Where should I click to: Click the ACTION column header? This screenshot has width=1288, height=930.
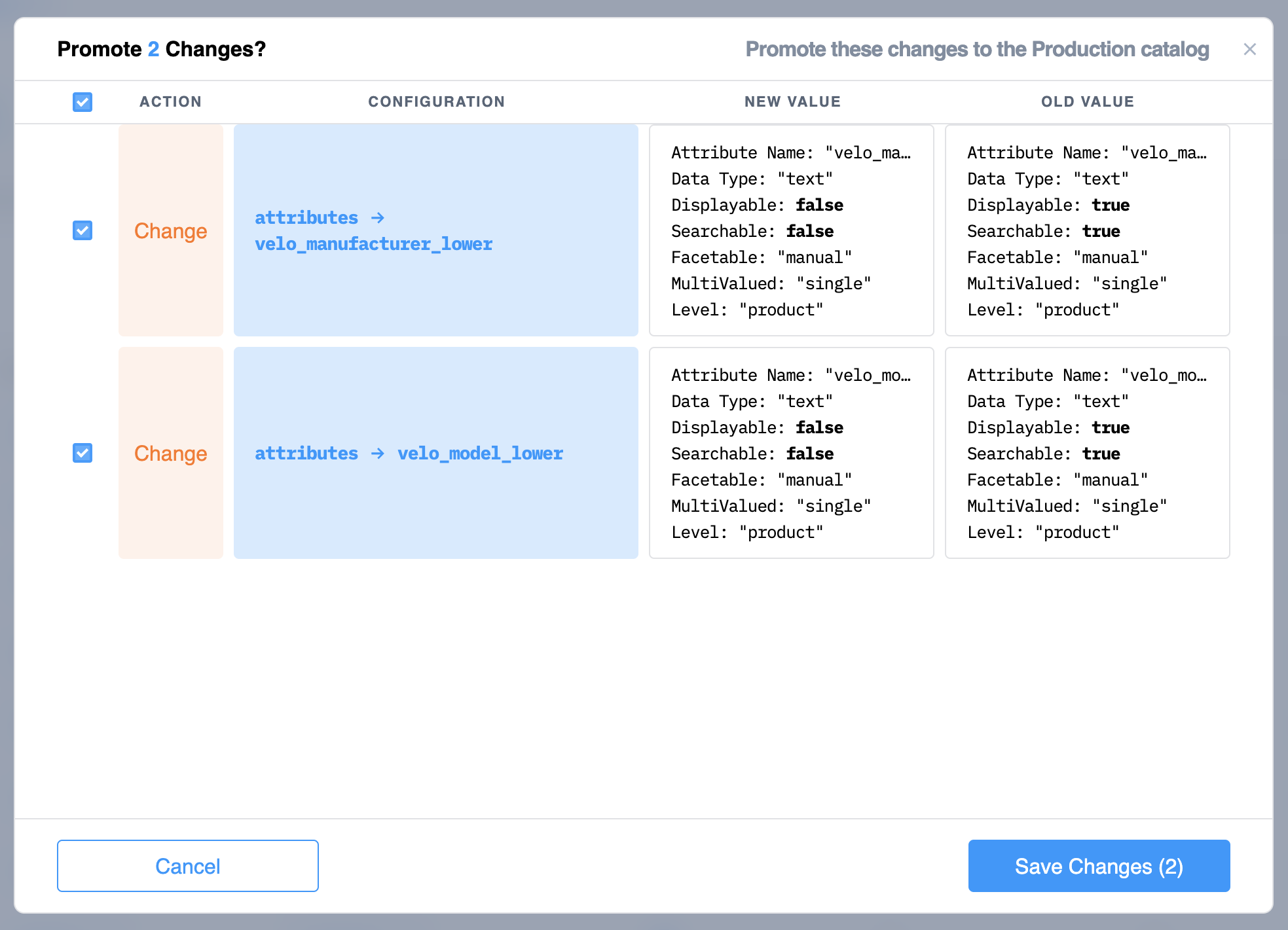coord(170,101)
